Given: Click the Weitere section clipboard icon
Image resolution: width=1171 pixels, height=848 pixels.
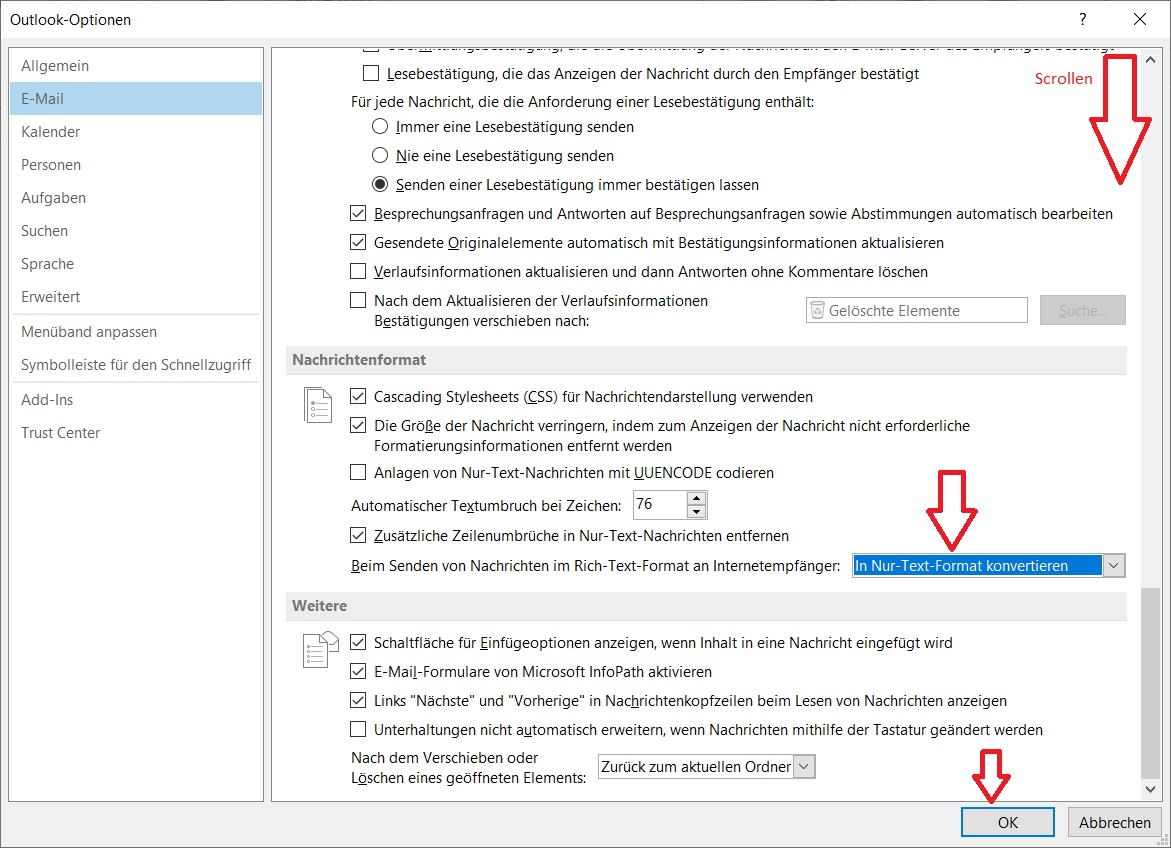Looking at the screenshot, I should 320,649.
